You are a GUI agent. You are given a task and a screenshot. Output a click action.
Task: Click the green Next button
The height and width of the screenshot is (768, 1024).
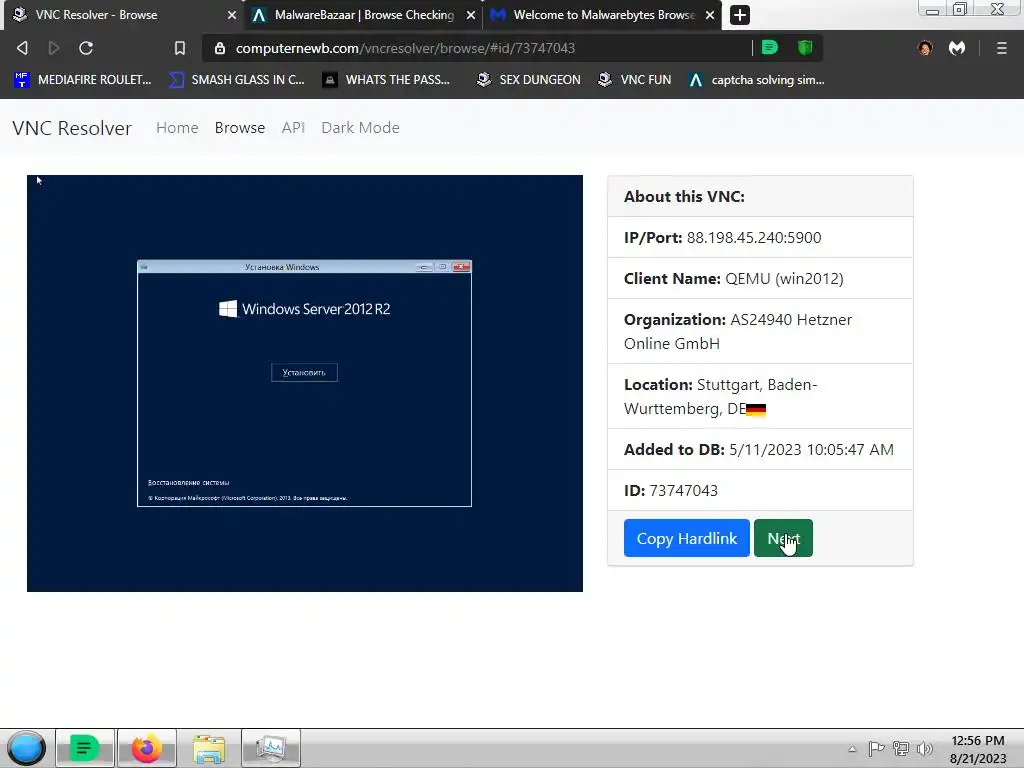point(783,538)
